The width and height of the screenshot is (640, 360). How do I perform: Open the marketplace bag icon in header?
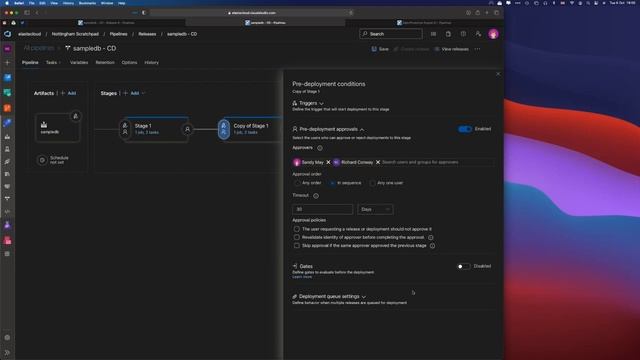[x=448, y=34]
